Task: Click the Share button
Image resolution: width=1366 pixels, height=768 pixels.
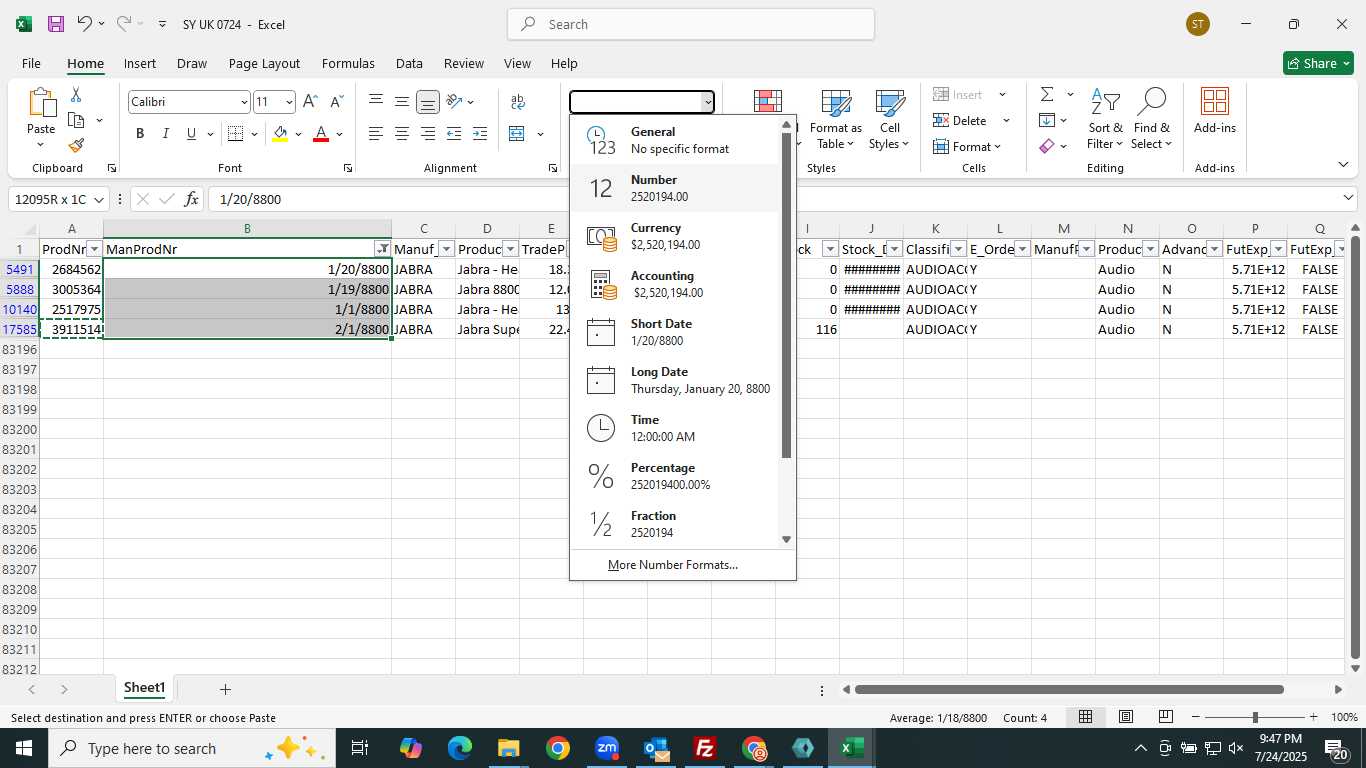Action: (1318, 63)
